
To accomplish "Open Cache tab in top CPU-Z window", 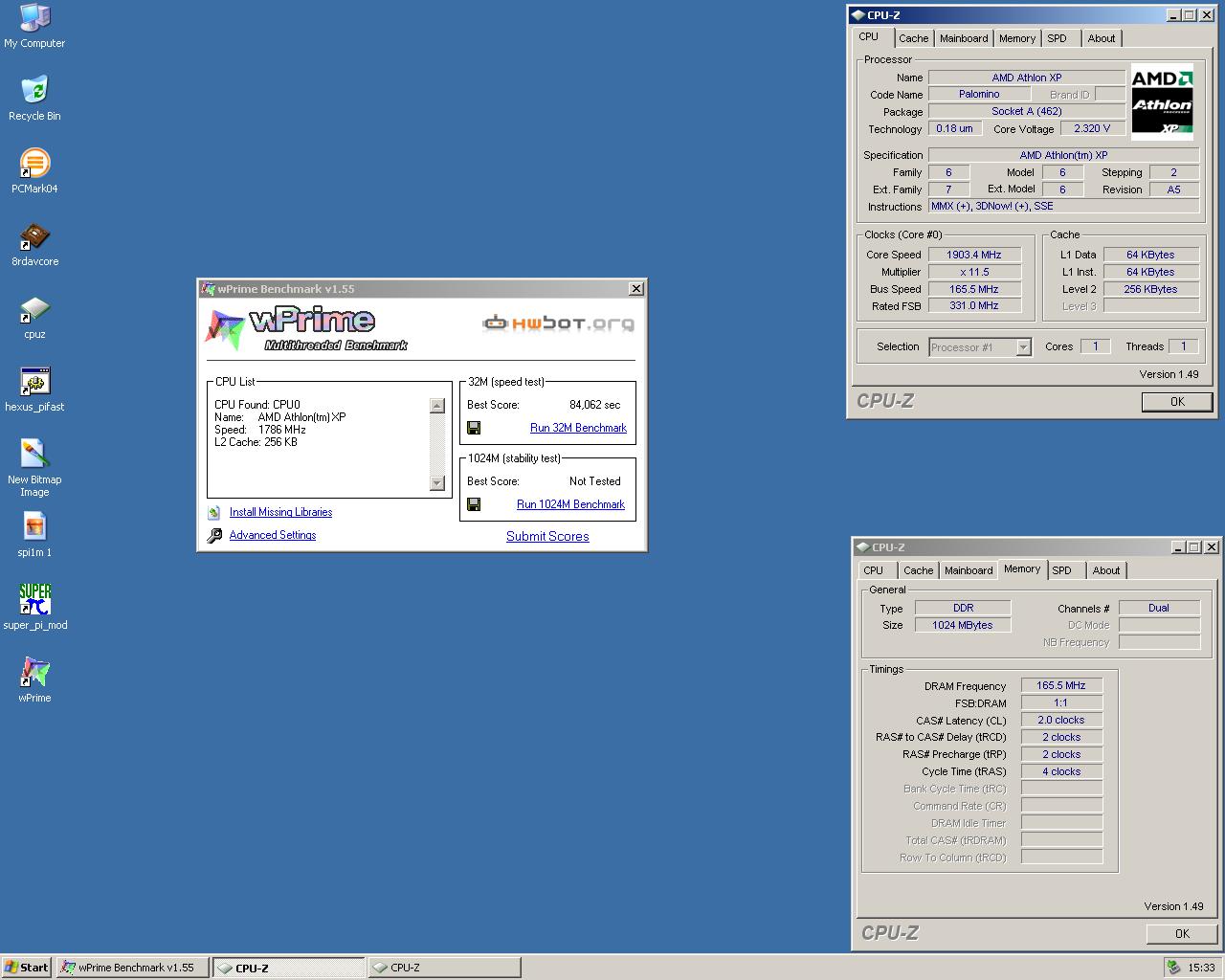I will [913, 38].
